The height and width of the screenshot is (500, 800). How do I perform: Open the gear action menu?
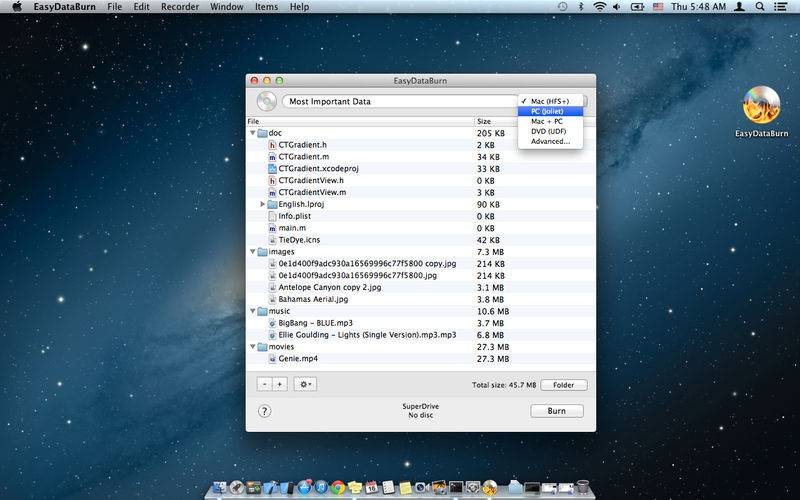[305, 384]
